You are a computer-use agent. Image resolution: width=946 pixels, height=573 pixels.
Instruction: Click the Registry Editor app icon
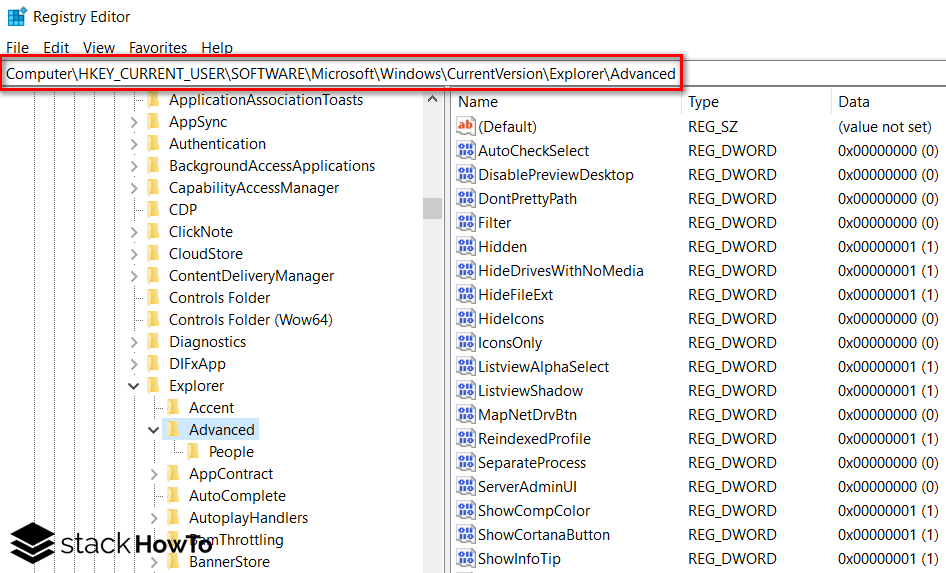coord(16,16)
